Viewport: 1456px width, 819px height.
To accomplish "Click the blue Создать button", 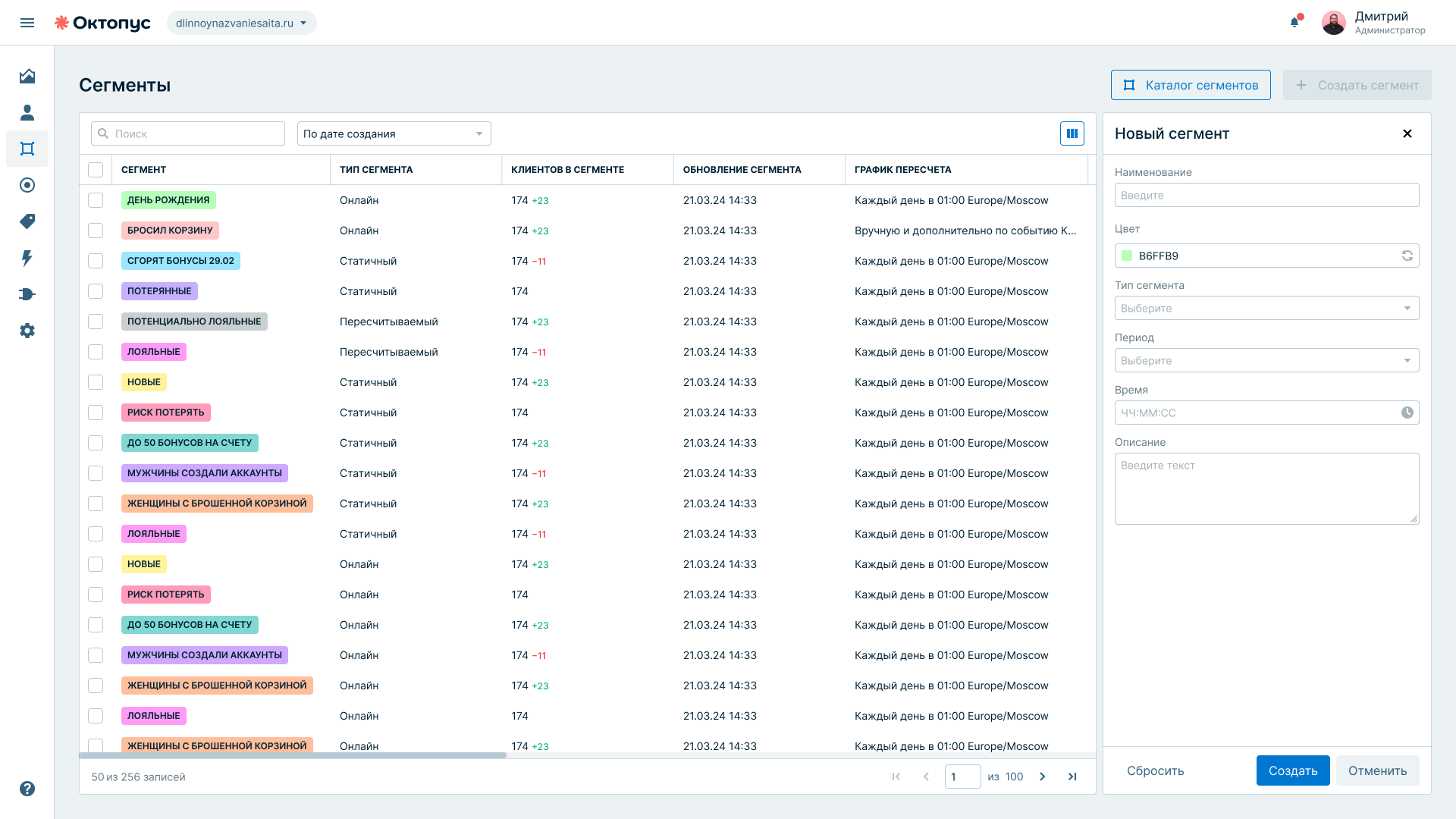I will click(1293, 770).
